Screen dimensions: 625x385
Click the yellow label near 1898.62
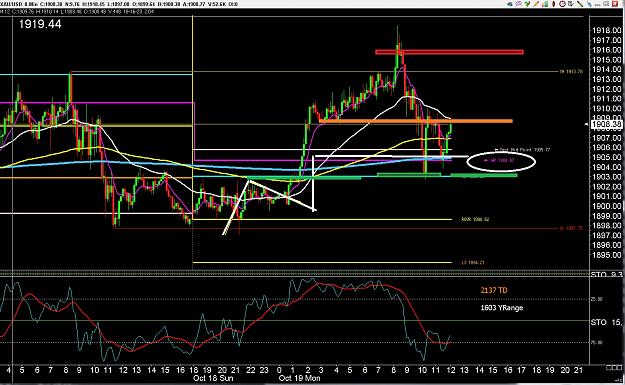(475, 219)
